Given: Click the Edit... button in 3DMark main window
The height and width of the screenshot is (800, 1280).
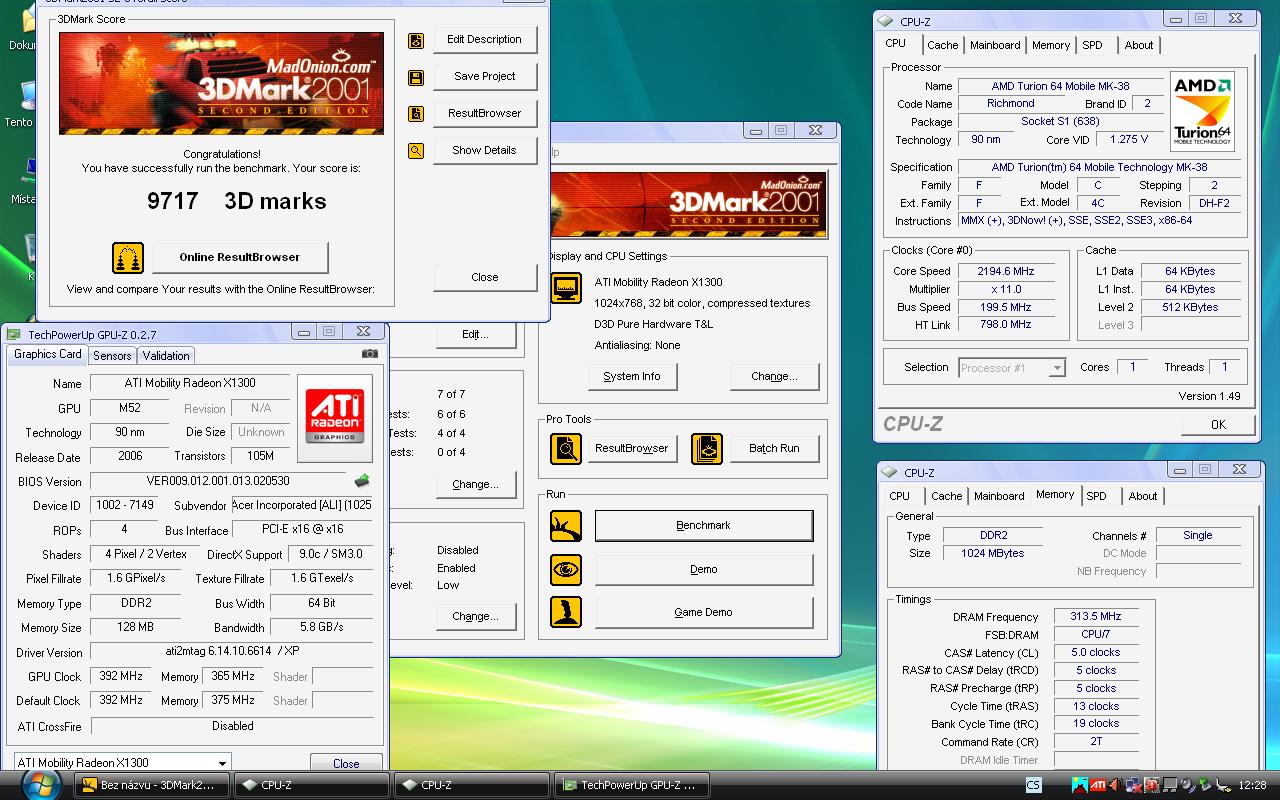Looking at the screenshot, I should point(475,335).
